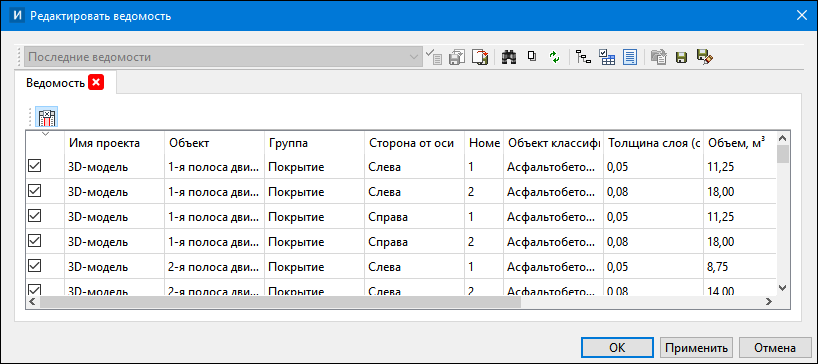This screenshot has width=818, height=364.
Task: Click the vertical scrollbar thumb
Action: 782,154
